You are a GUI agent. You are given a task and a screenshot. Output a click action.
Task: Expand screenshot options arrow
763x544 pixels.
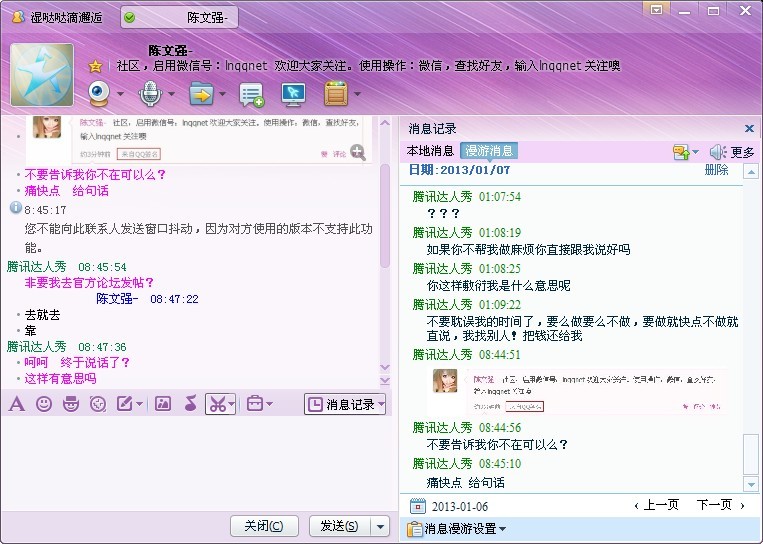tap(232, 404)
